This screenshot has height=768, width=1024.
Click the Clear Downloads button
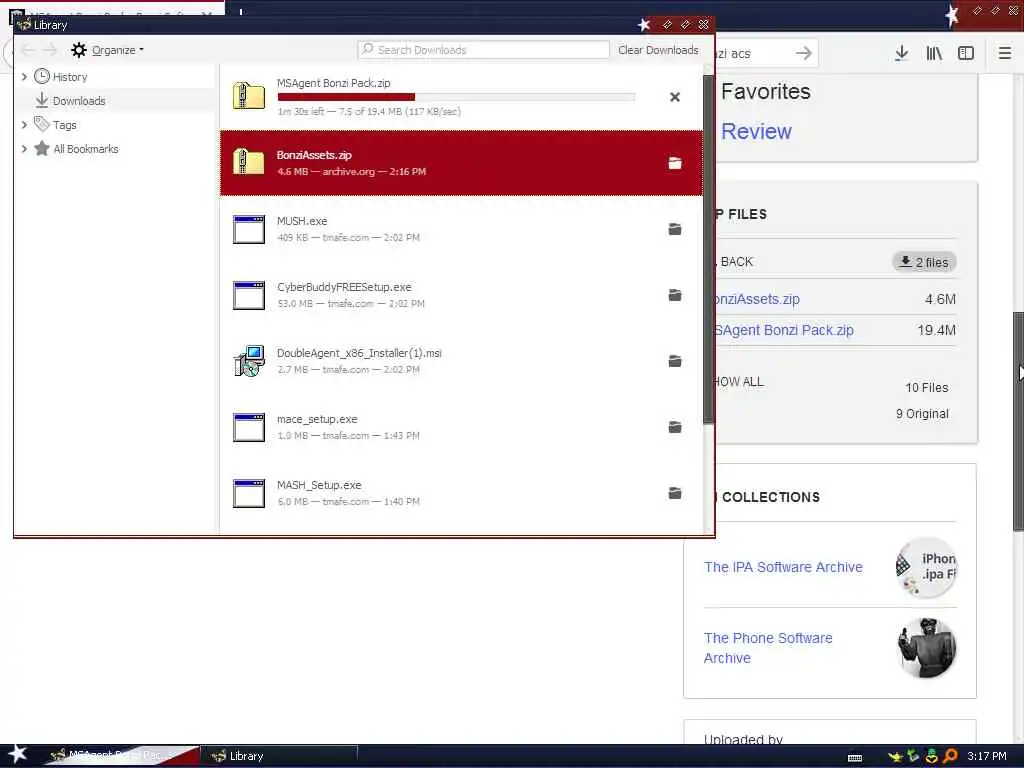pyautogui.click(x=658, y=50)
